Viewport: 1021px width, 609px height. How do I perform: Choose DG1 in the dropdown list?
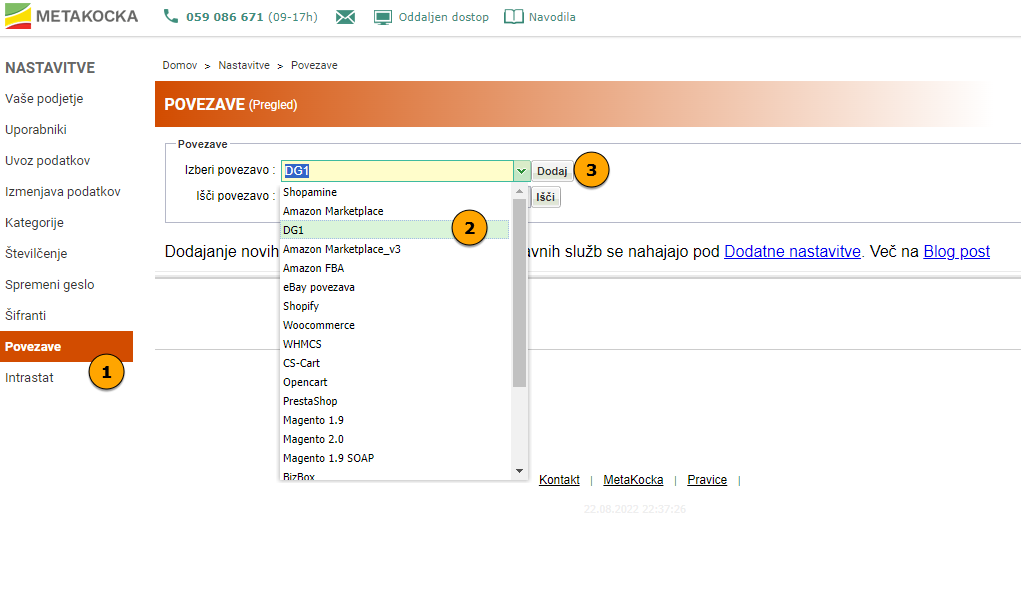point(395,230)
